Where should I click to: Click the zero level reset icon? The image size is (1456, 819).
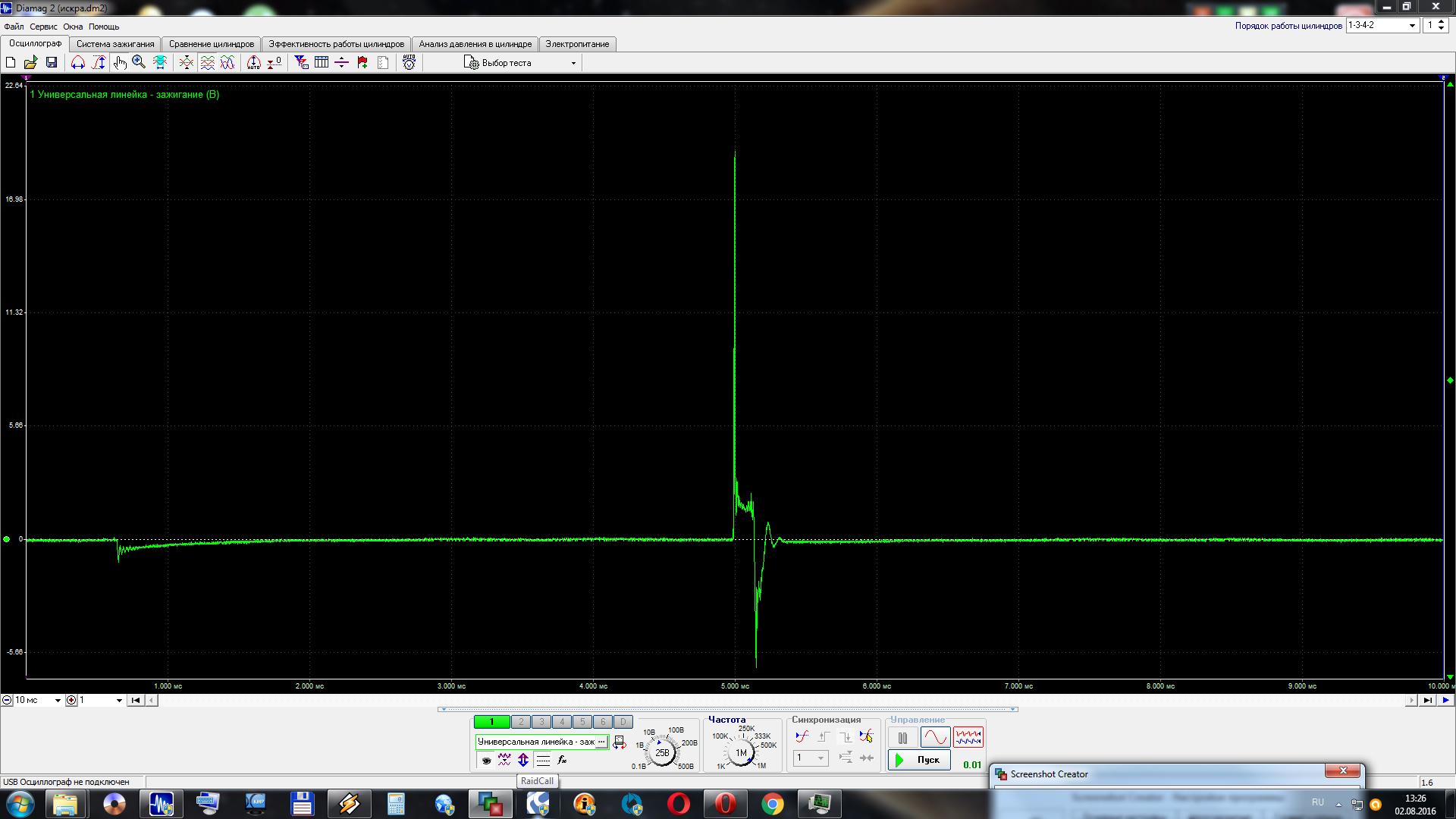pyautogui.click(x=275, y=63)
